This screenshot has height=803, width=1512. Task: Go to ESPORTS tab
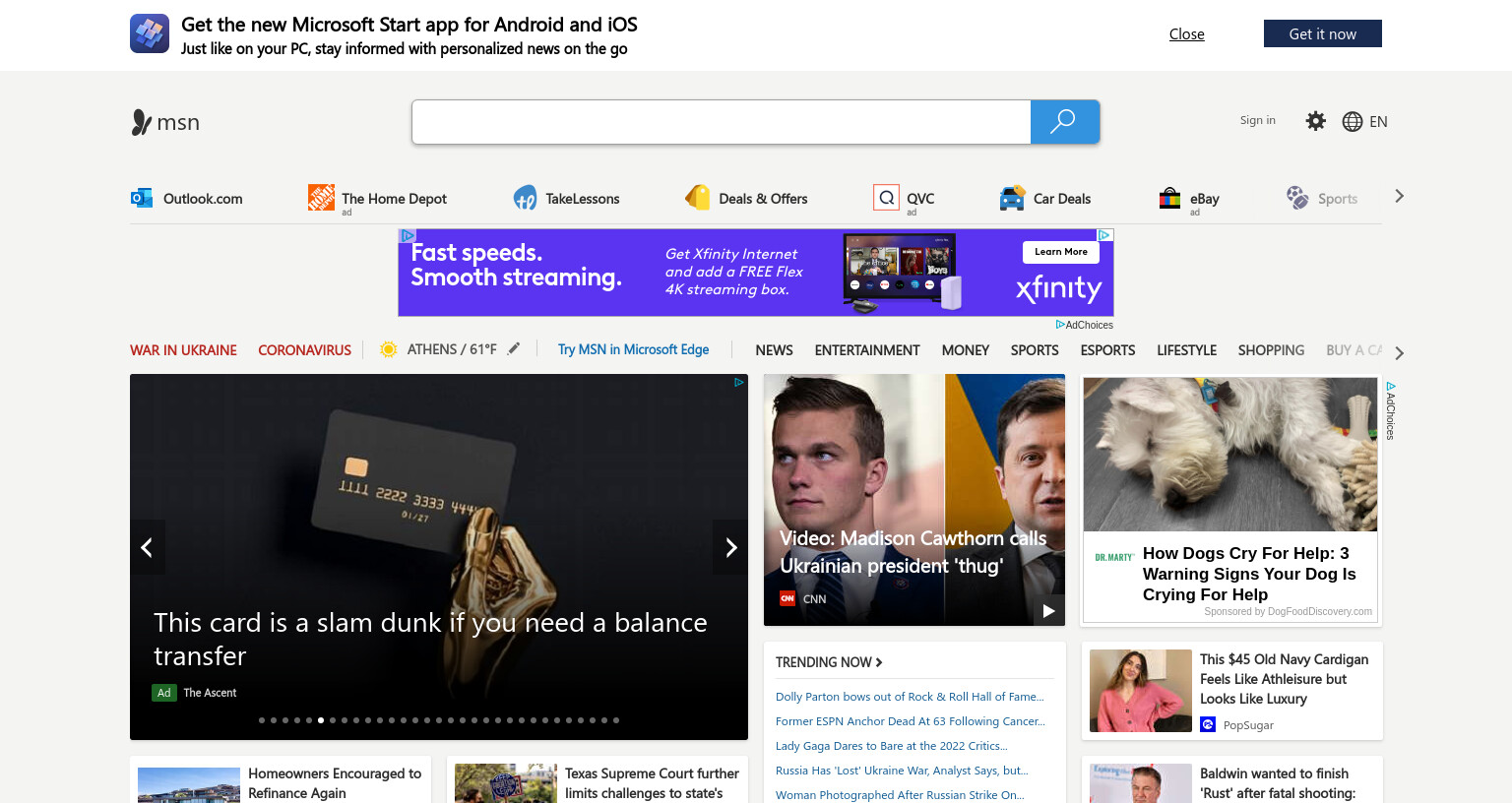[1107, 350]
